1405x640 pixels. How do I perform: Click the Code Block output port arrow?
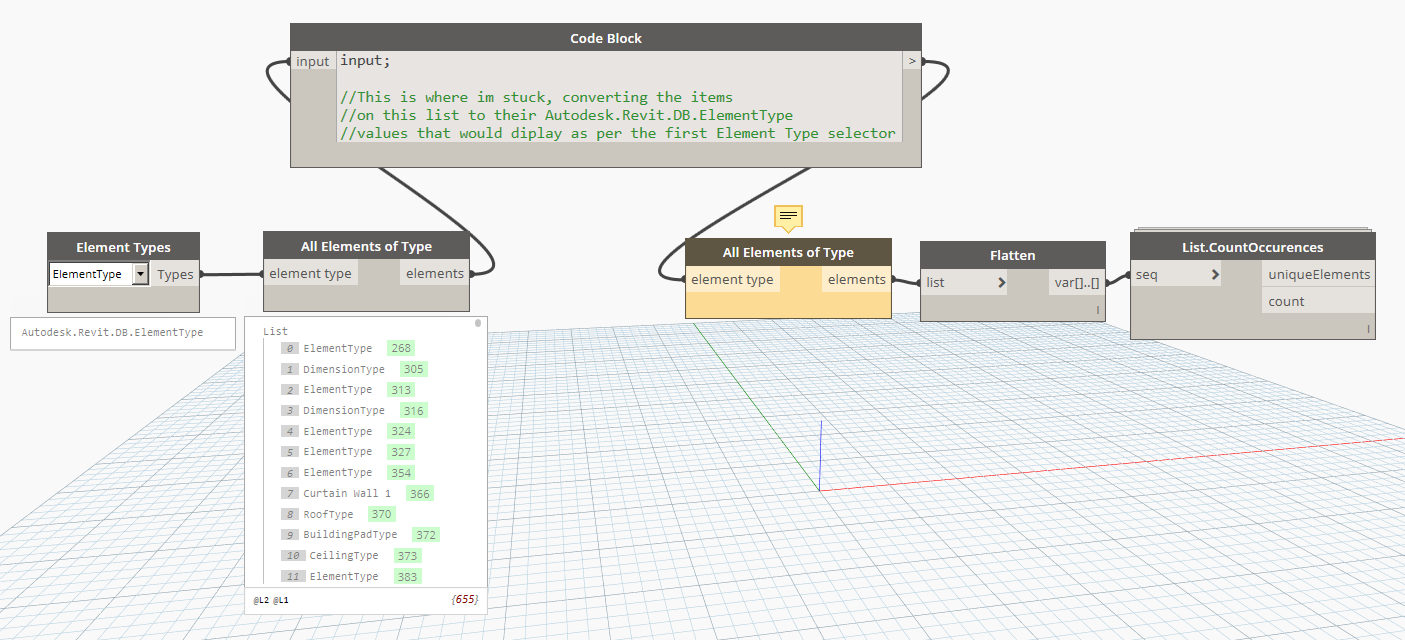coord(911,61)
